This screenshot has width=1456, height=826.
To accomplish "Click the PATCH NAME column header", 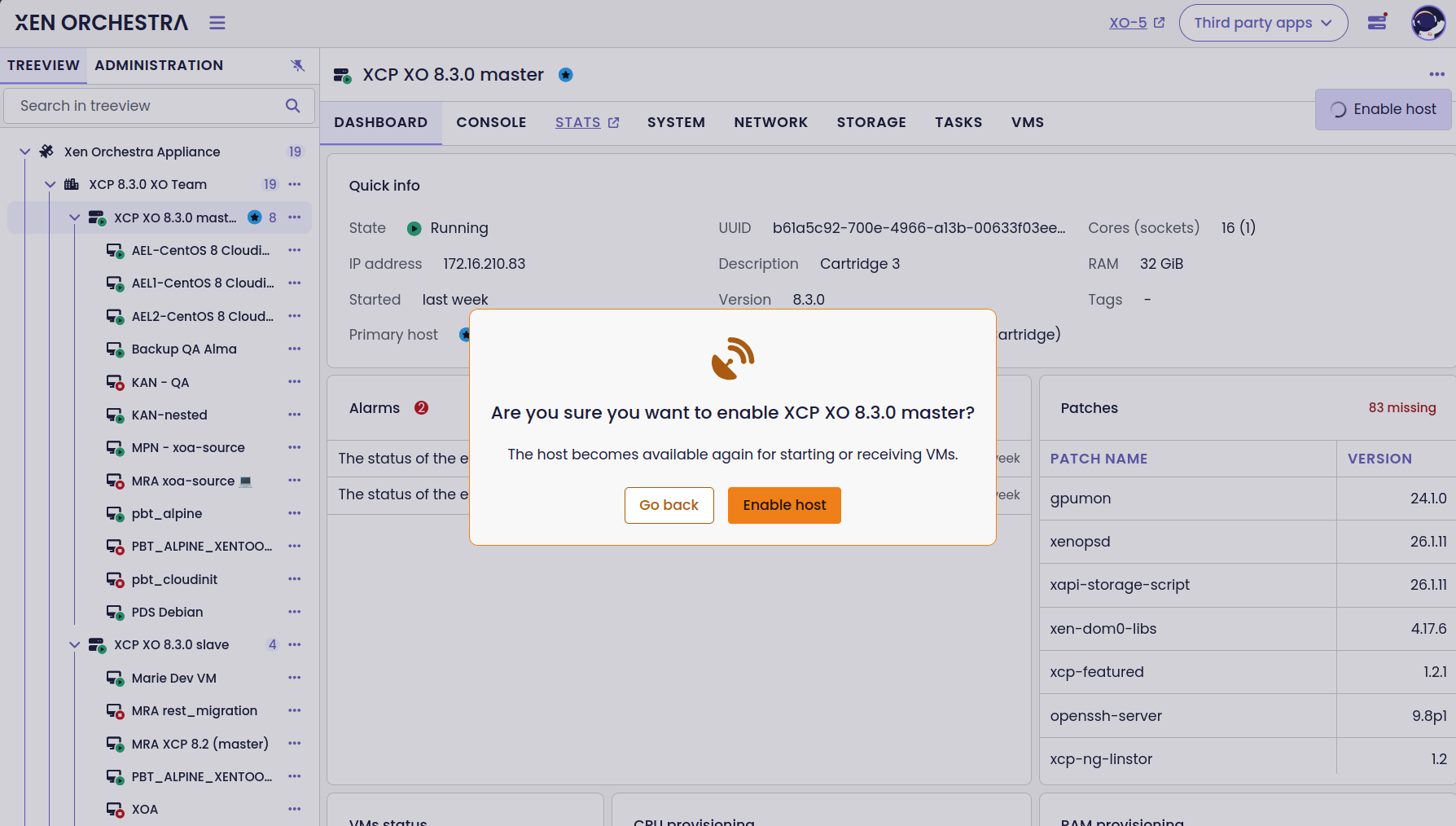I will coord(1099,459).
